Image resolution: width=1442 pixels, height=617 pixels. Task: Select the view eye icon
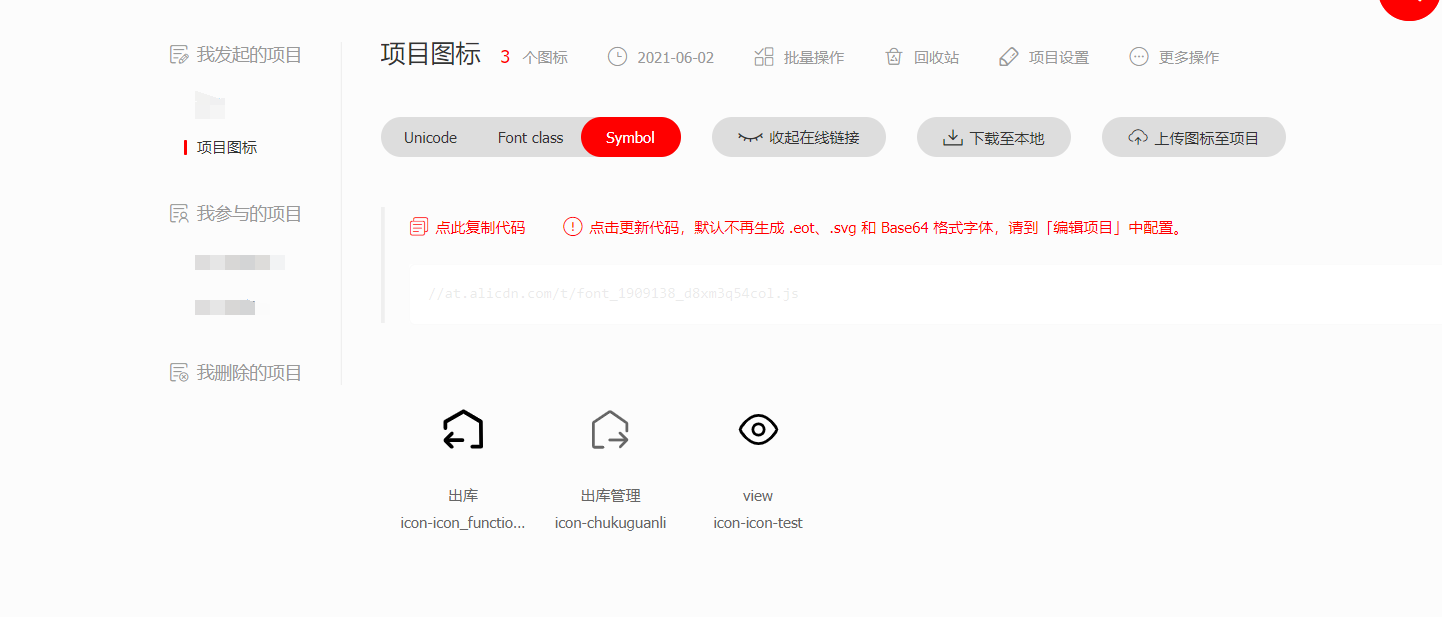point(757,429)
